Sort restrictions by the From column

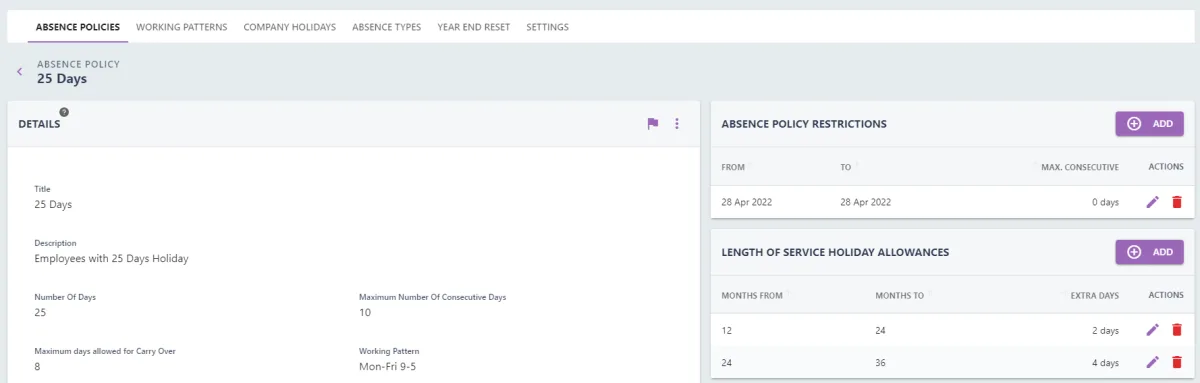[733, 167]
